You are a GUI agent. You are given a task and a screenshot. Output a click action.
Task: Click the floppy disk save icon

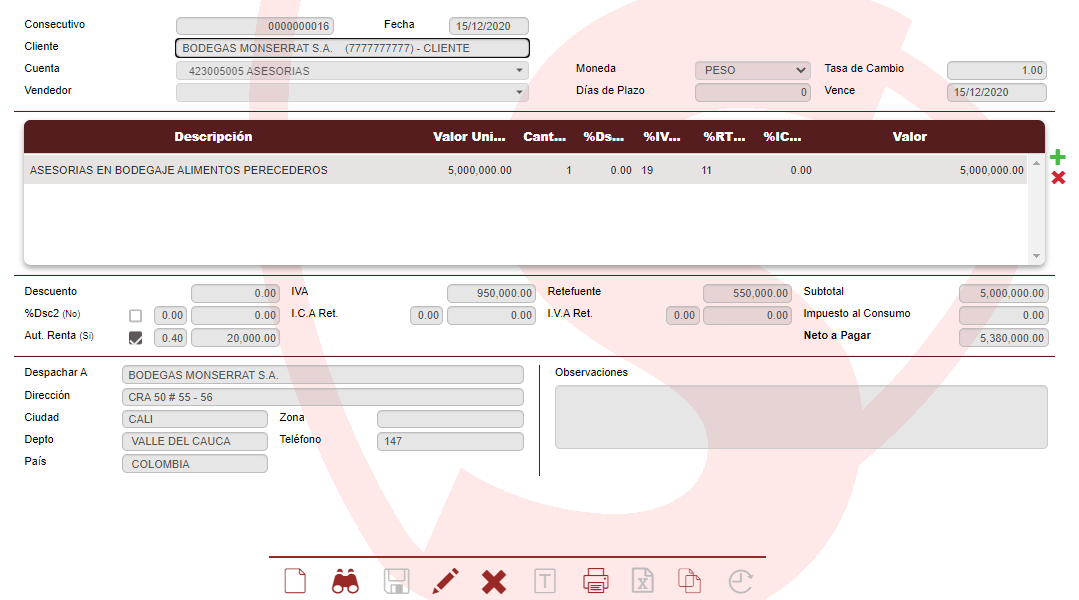[397, 581]
